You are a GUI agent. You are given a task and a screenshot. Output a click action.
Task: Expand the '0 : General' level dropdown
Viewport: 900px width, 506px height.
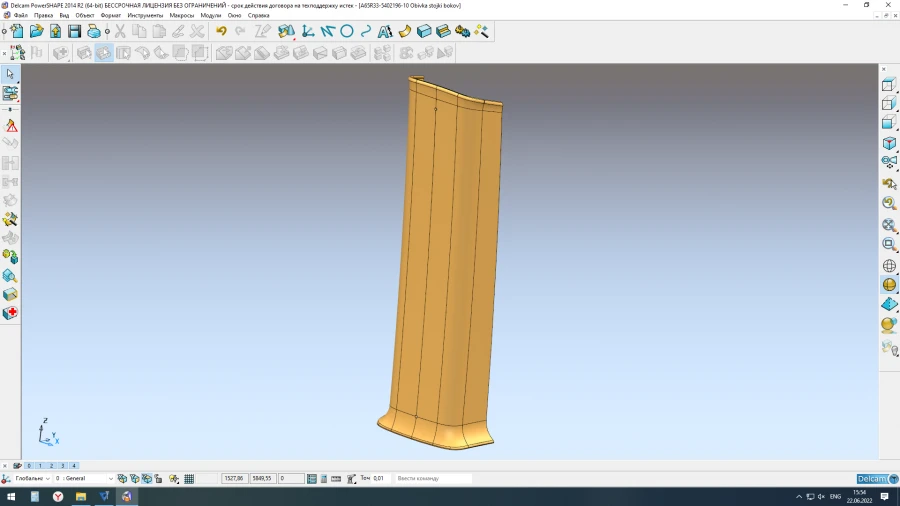(x=109, y=479)
